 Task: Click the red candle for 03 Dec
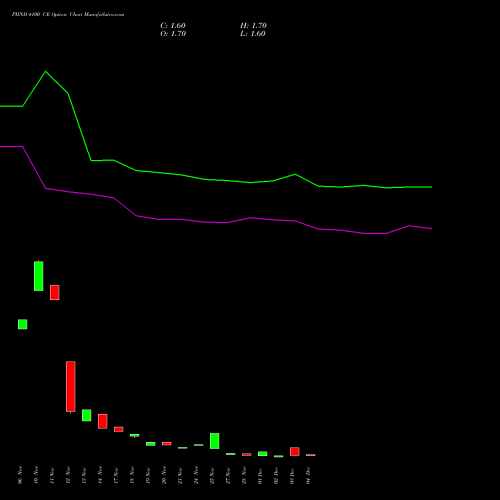click(x=295, y=452)
